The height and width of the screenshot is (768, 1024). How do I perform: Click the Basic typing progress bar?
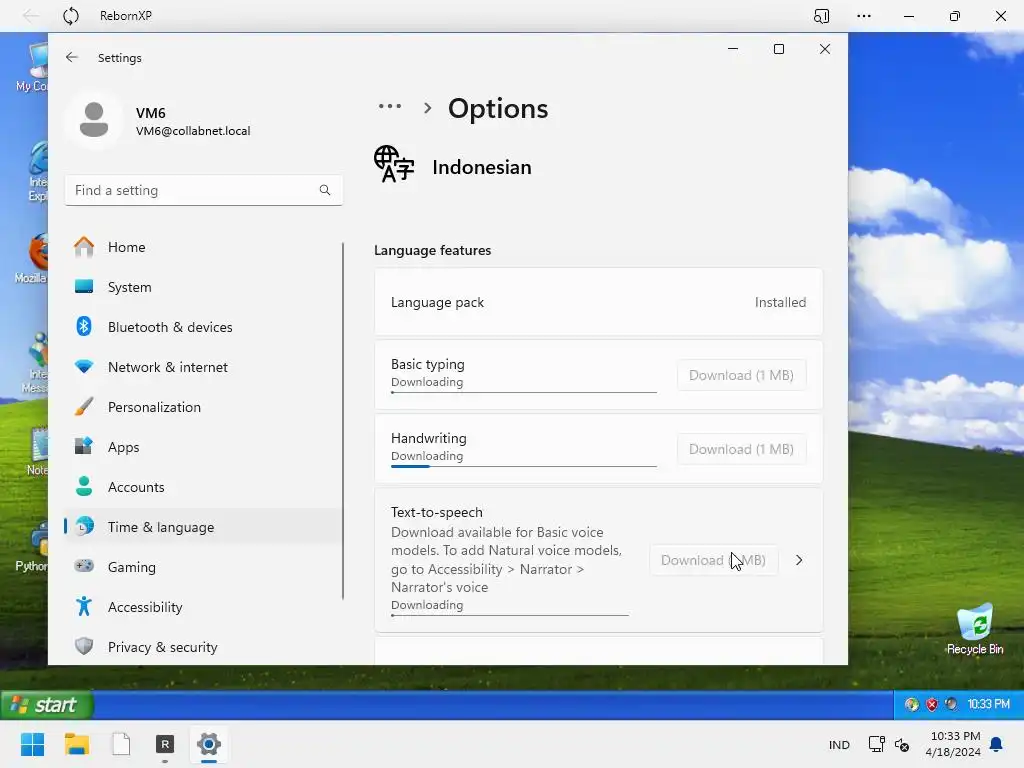pyautogui.click(x=524, y=392)
